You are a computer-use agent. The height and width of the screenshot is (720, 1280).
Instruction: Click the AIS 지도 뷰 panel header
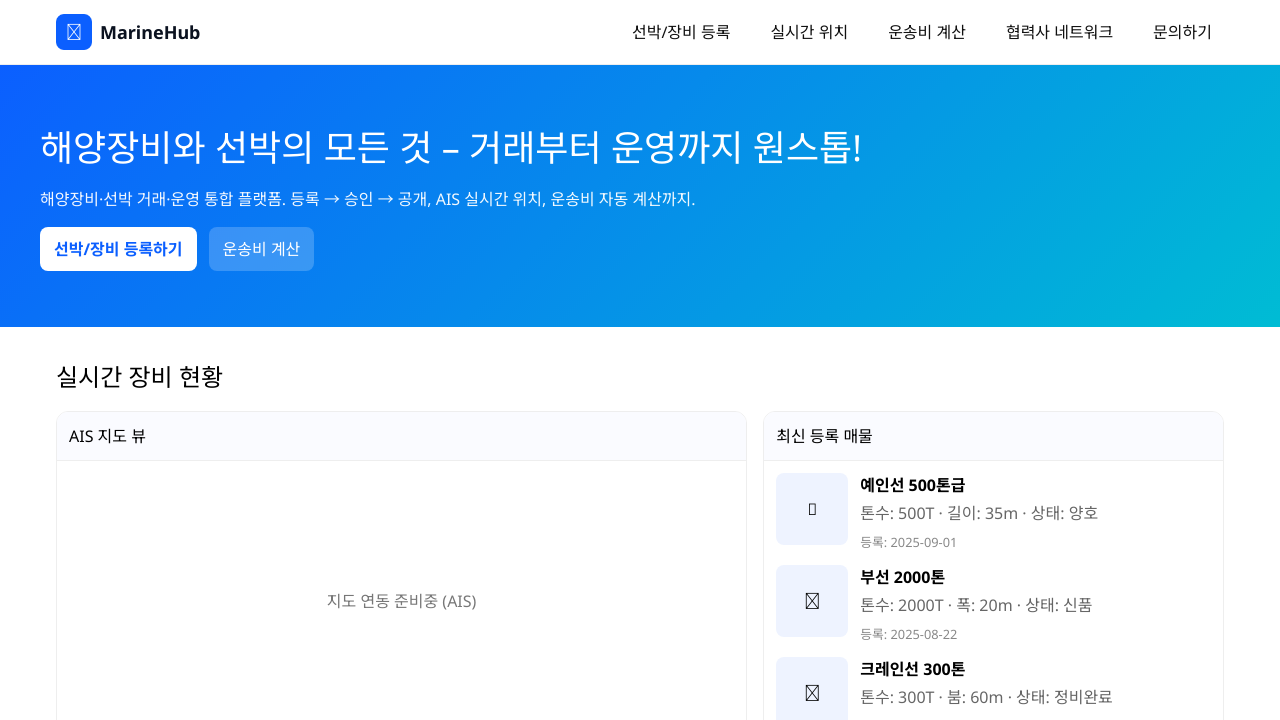[401, 436]
